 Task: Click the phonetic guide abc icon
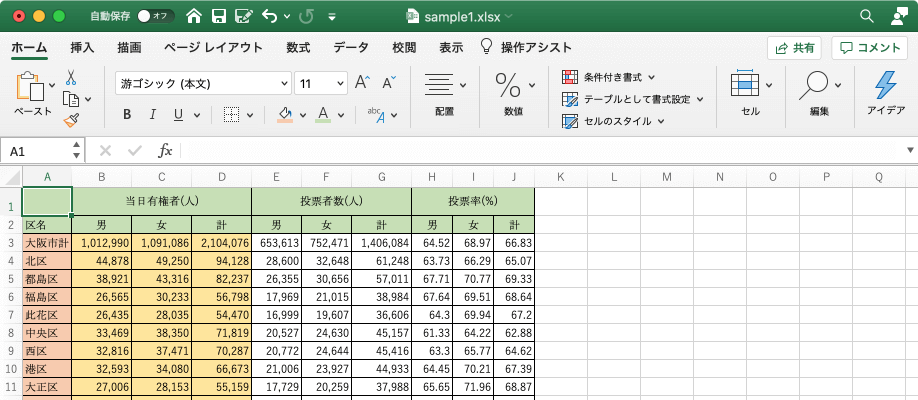[x=376, y=114]
